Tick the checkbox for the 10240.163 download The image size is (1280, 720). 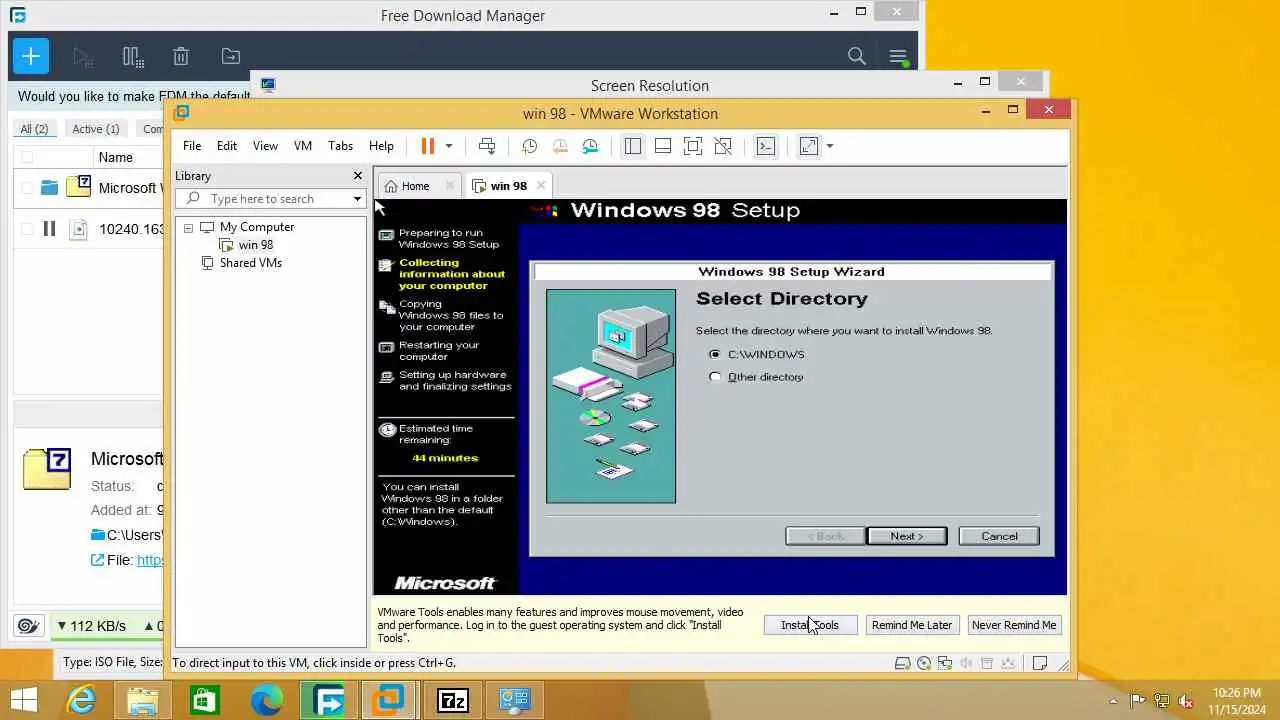point(27,229)
